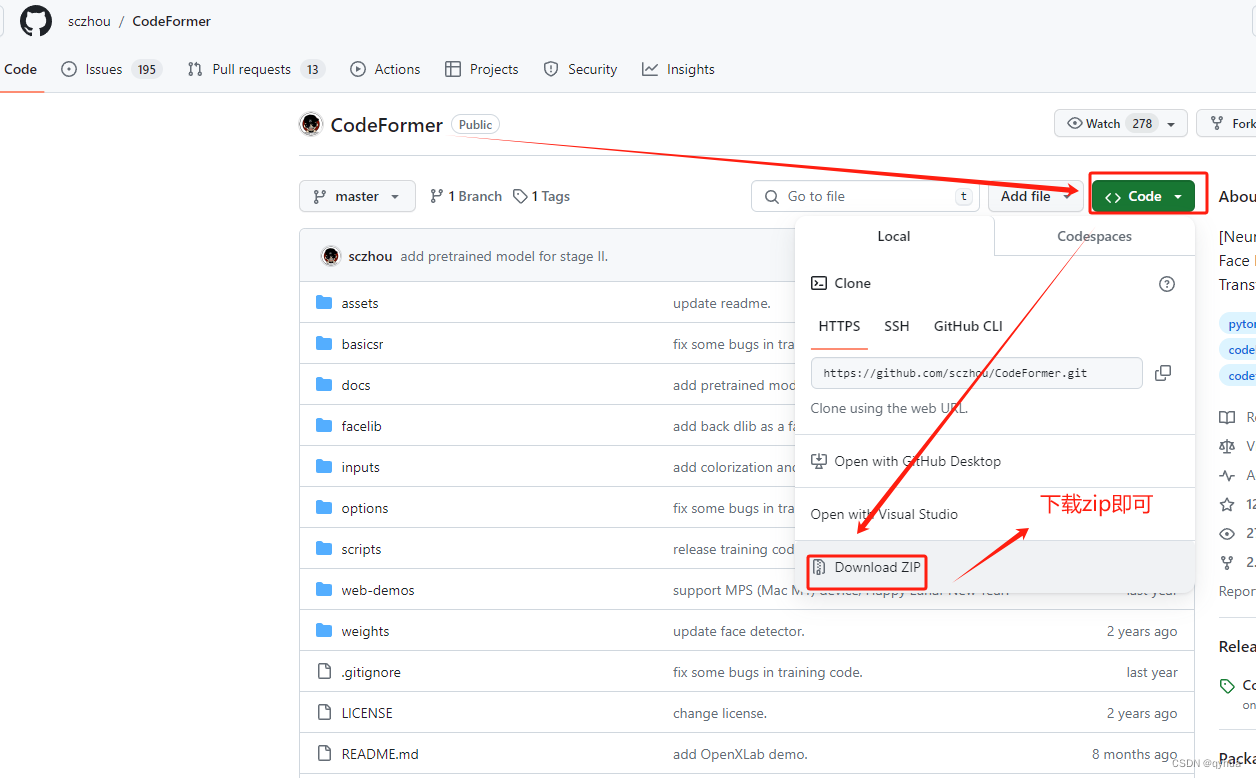The image size is (1256, 778).
Task: Open the 'change license.' commit message
Action: tap(720, 713)
